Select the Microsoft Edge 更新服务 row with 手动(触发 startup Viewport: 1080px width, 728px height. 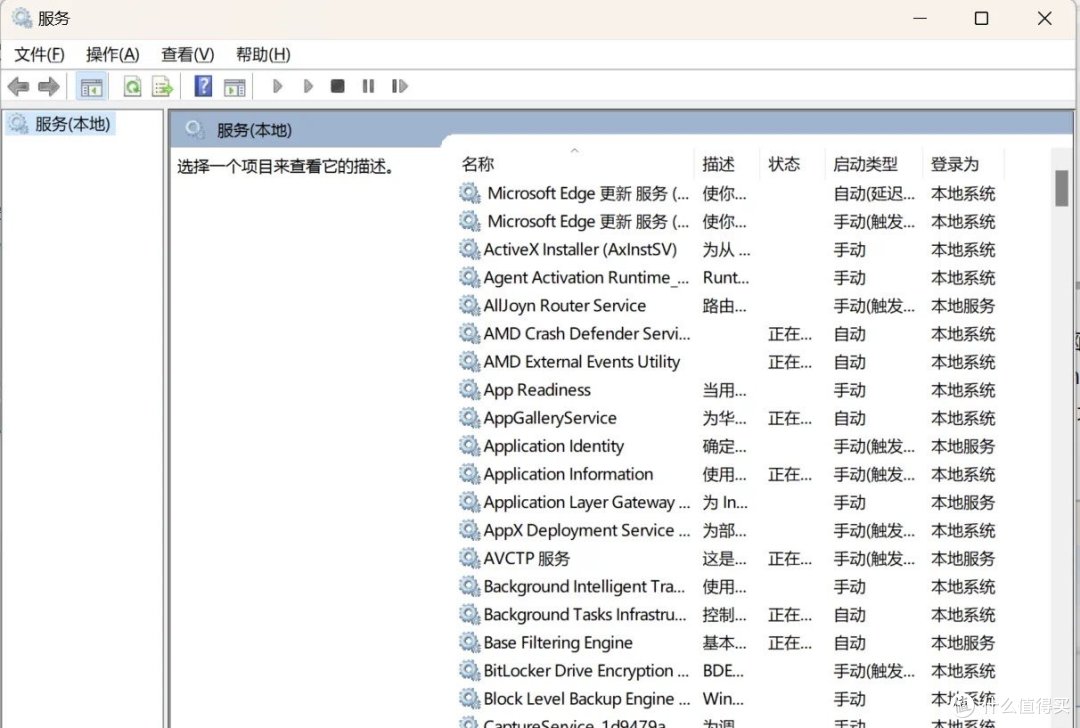tap(727, 222)
